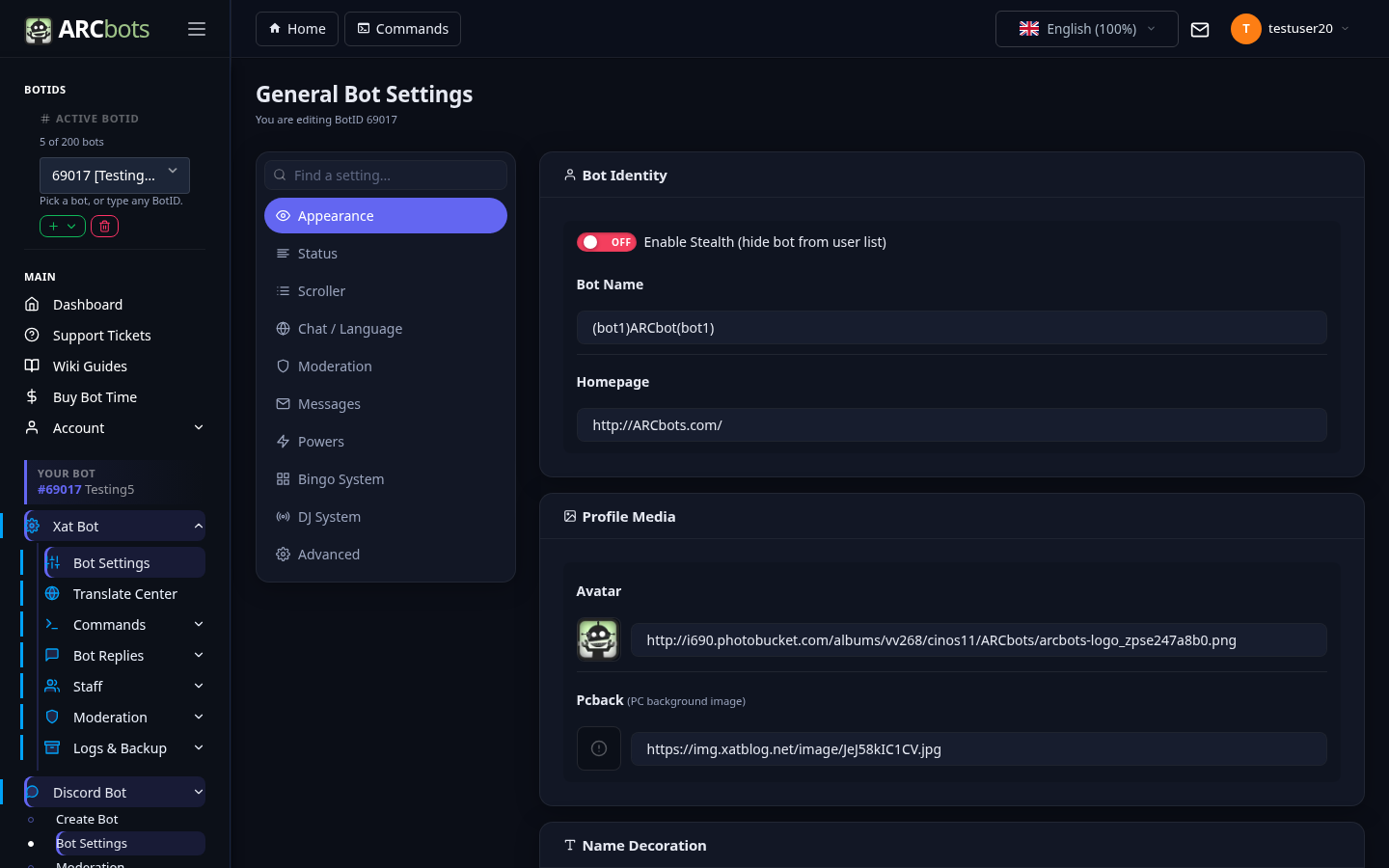Click the Bot Replies chat bubble icon
The image size is (1389, 868).
tap(52, 655)
